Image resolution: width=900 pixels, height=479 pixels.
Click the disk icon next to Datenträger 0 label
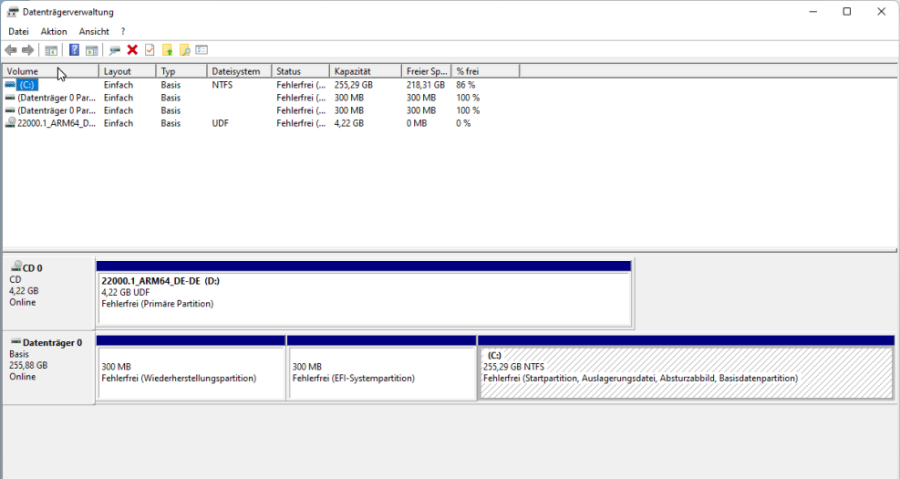pyautogui.click(x=15, y=342)
